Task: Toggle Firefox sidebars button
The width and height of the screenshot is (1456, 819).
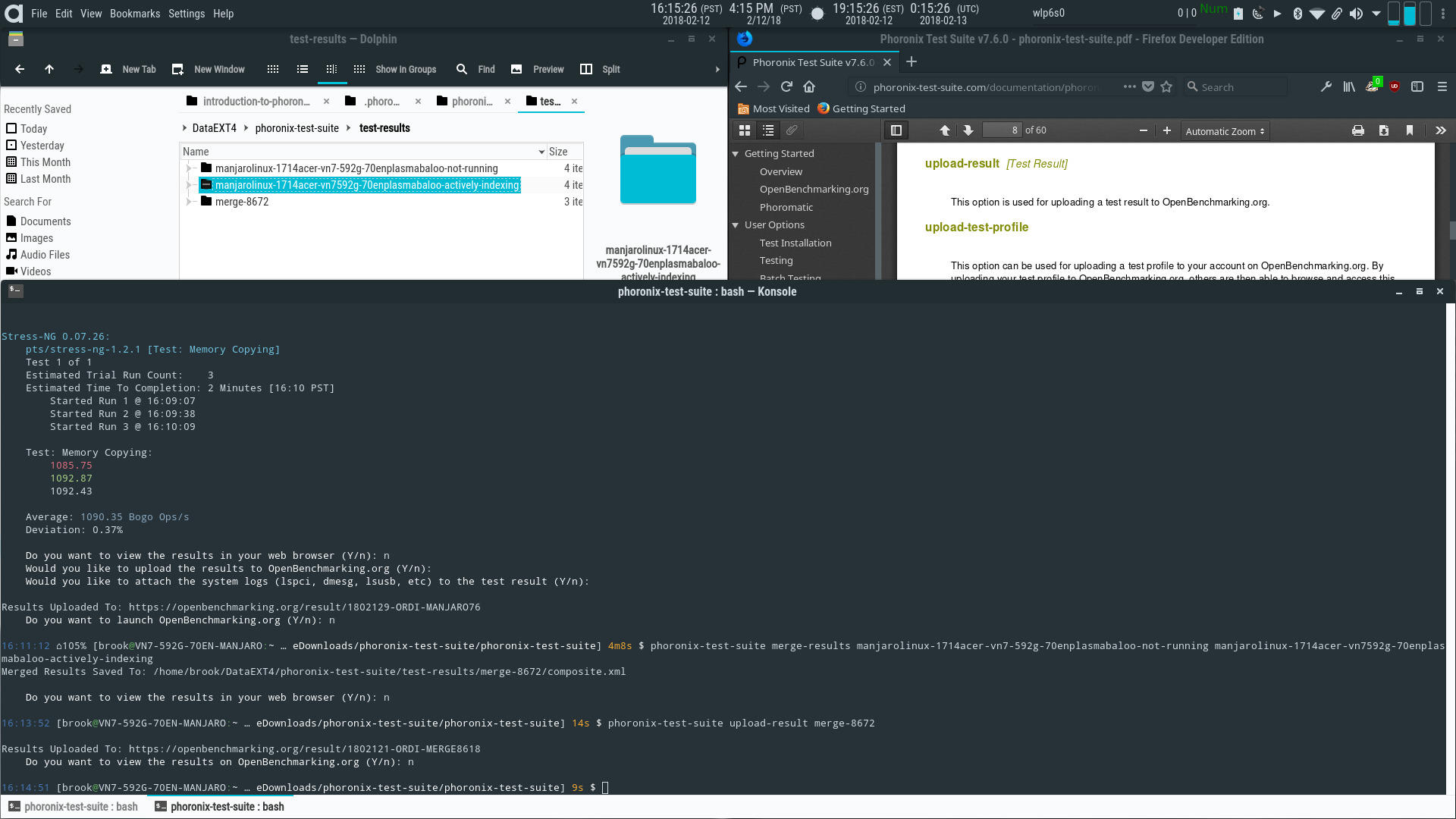Action: [x=1417, y=86]
